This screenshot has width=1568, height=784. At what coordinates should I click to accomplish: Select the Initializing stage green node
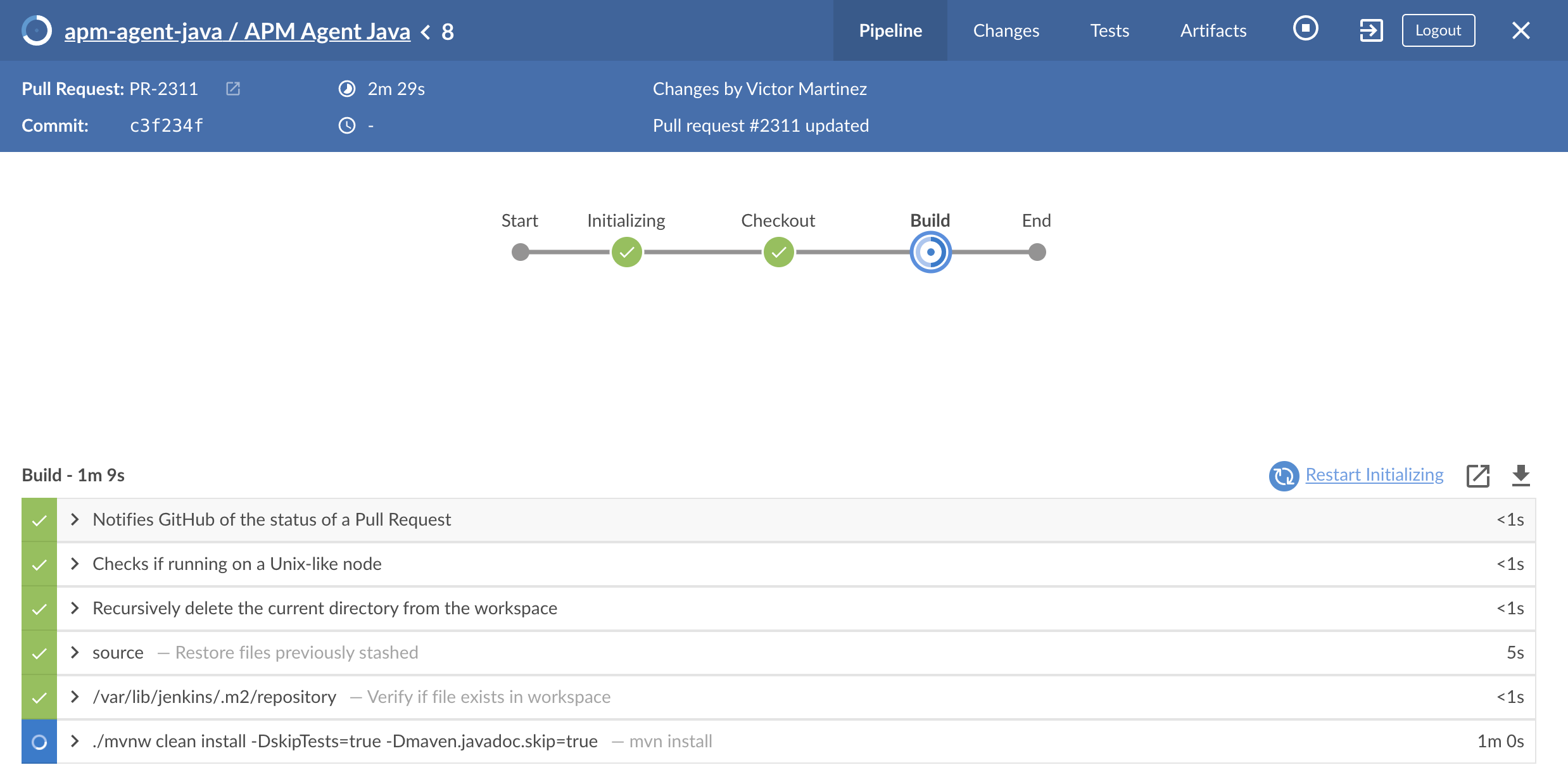pos(626,252)
